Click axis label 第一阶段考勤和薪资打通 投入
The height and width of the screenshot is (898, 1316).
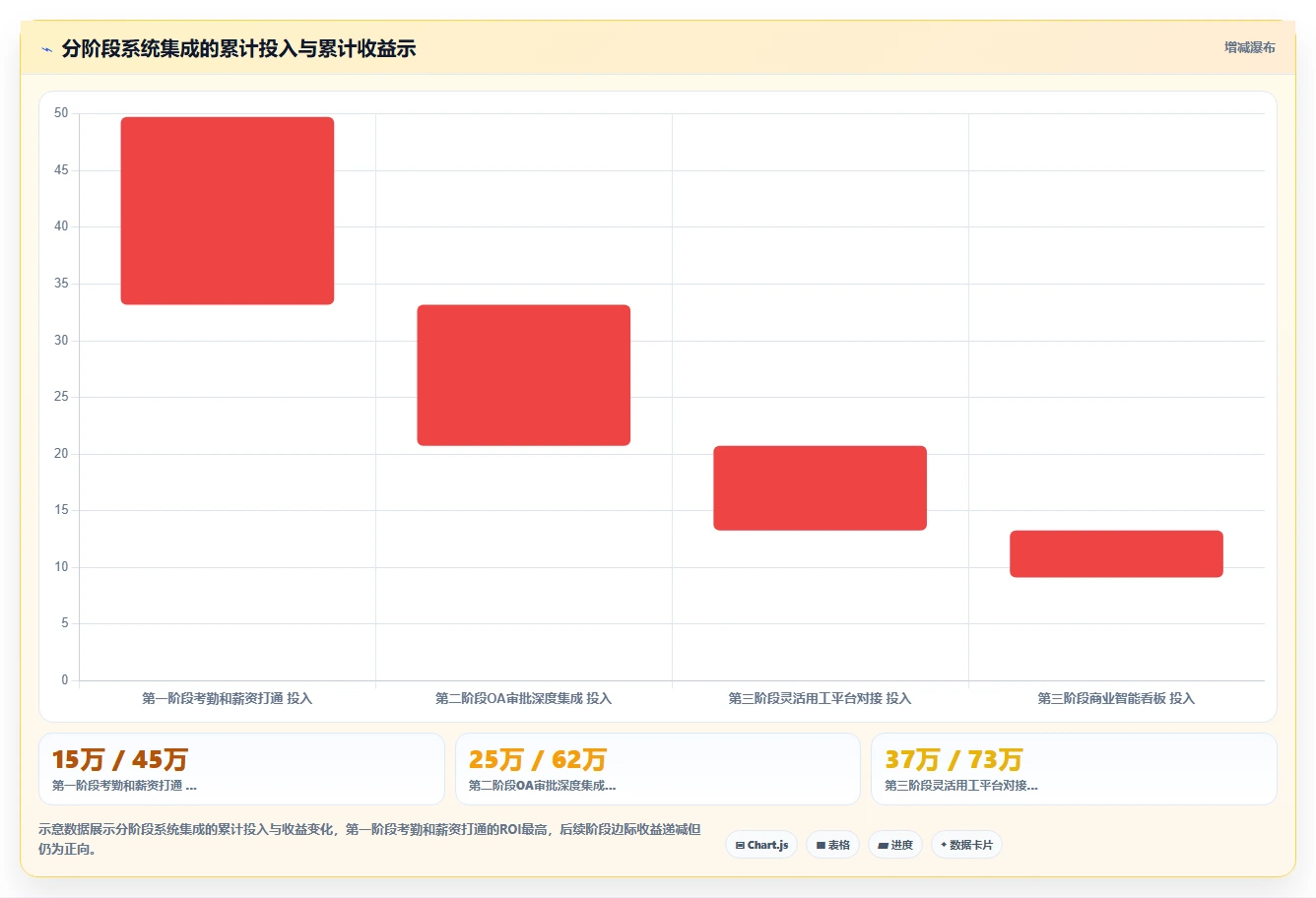[228, 698]
